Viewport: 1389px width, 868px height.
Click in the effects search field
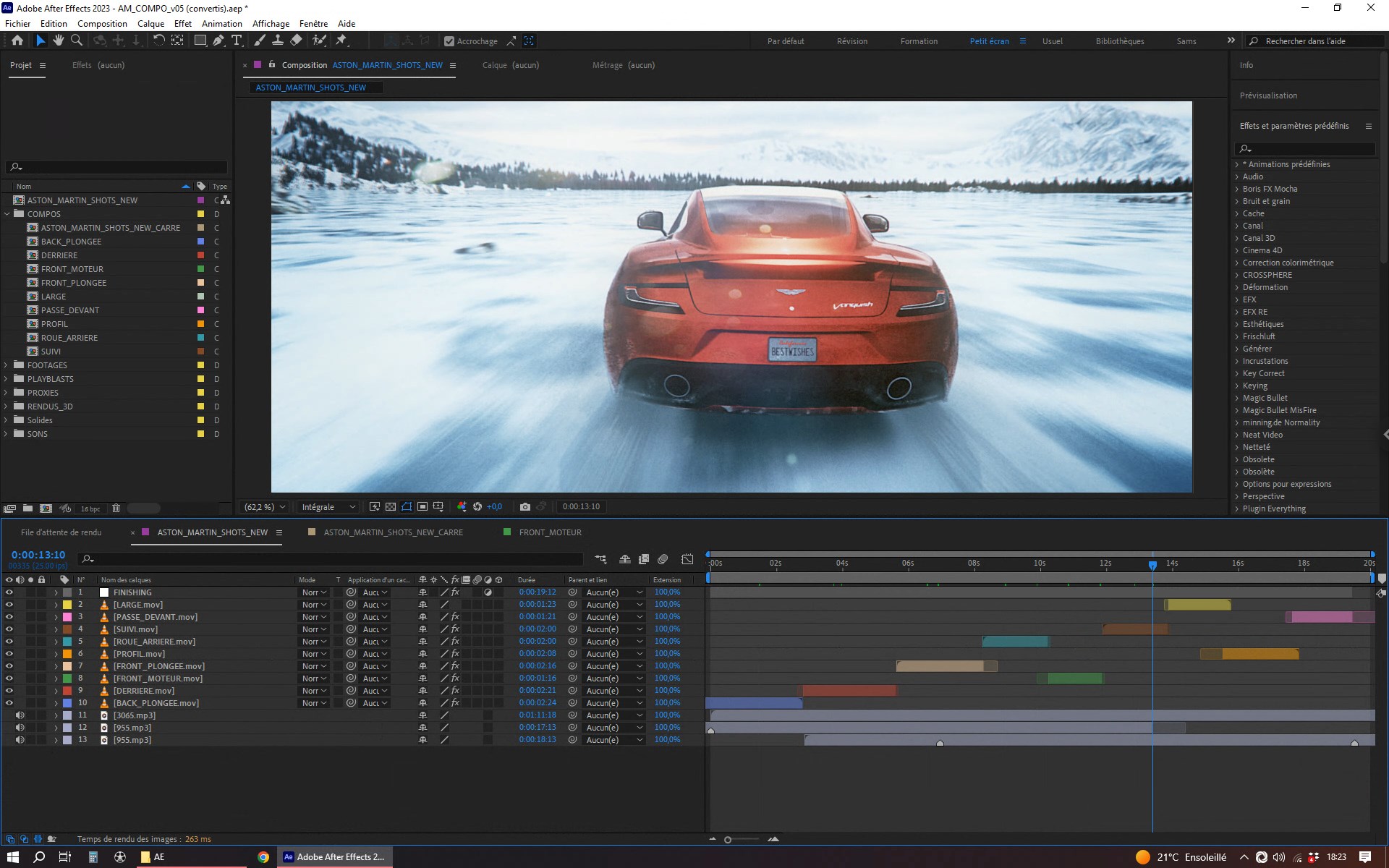pos(1304,149)
